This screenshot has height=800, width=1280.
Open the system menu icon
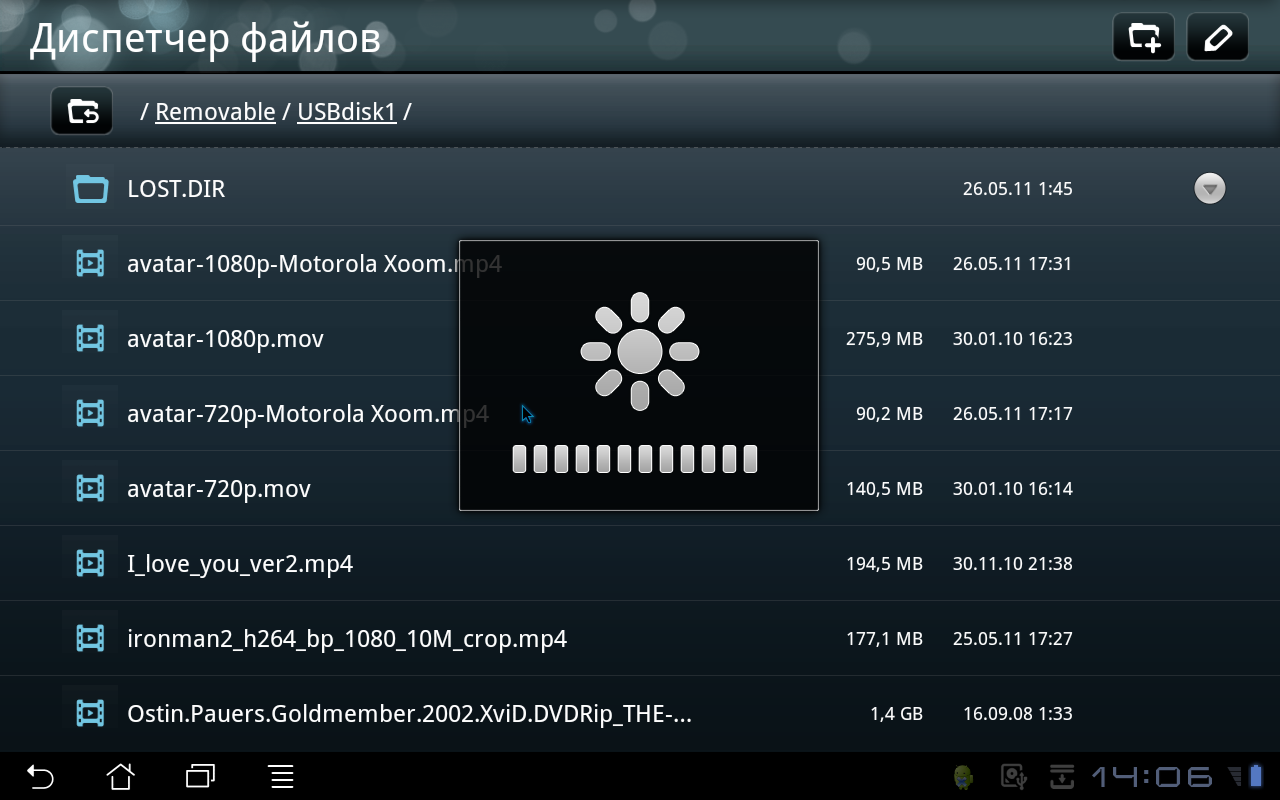click(281, 776)
